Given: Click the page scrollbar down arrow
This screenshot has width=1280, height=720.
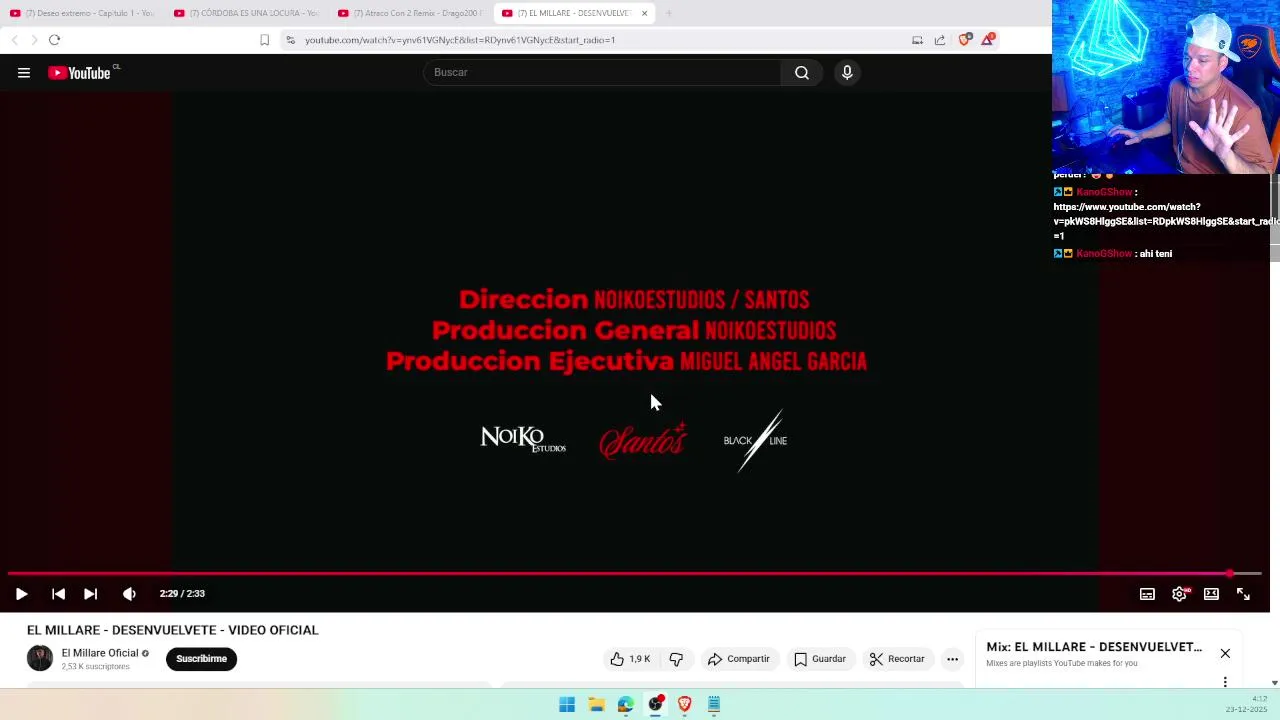Looking at the screenshot, I should pos(1274,683).
